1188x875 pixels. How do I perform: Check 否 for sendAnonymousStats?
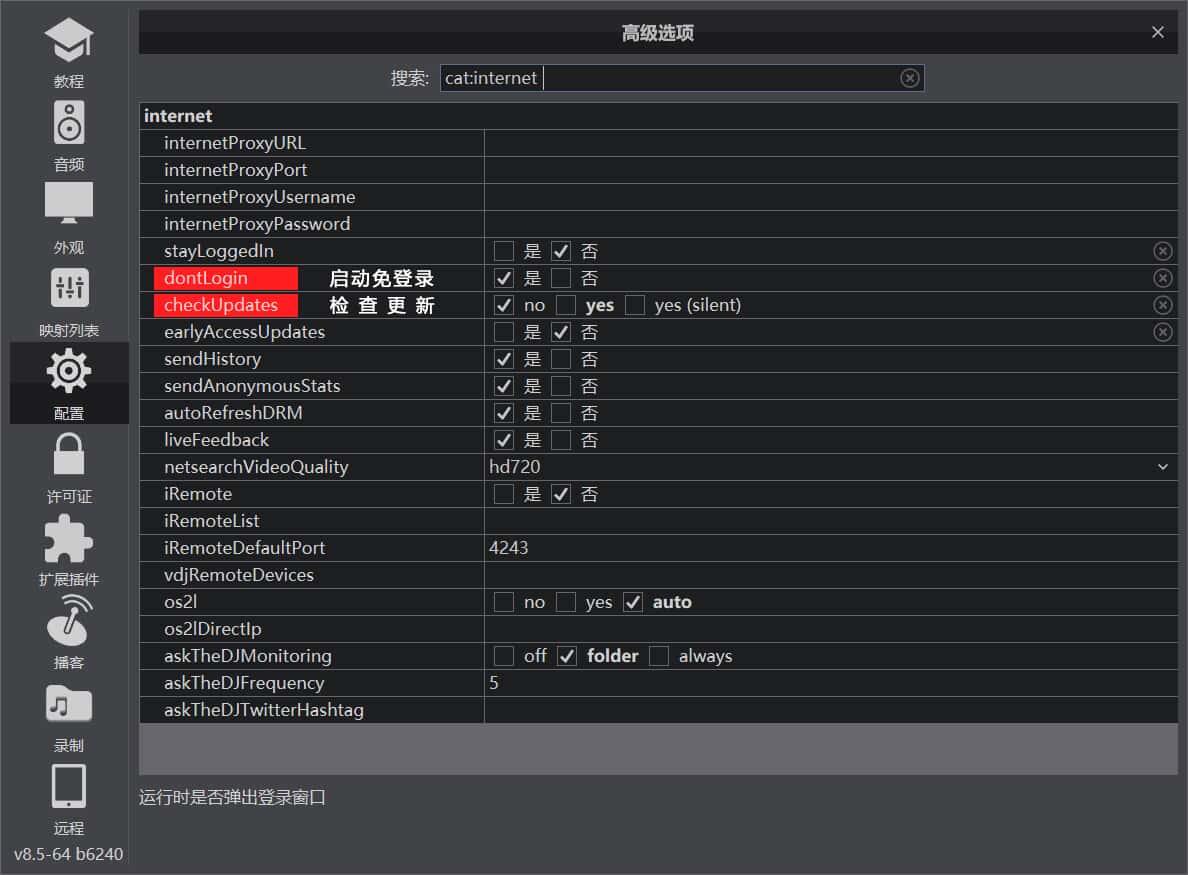(562, 386)
